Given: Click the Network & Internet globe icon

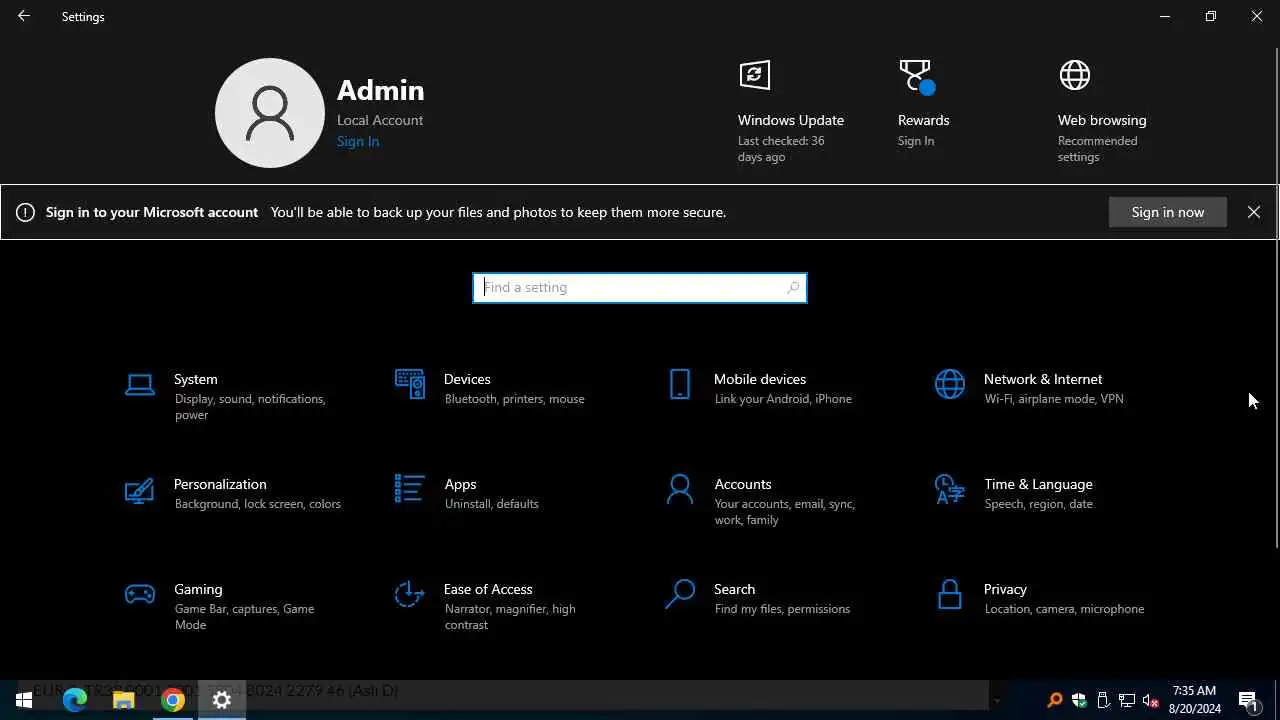Looking at the screenshot, I should coord(950,384).
